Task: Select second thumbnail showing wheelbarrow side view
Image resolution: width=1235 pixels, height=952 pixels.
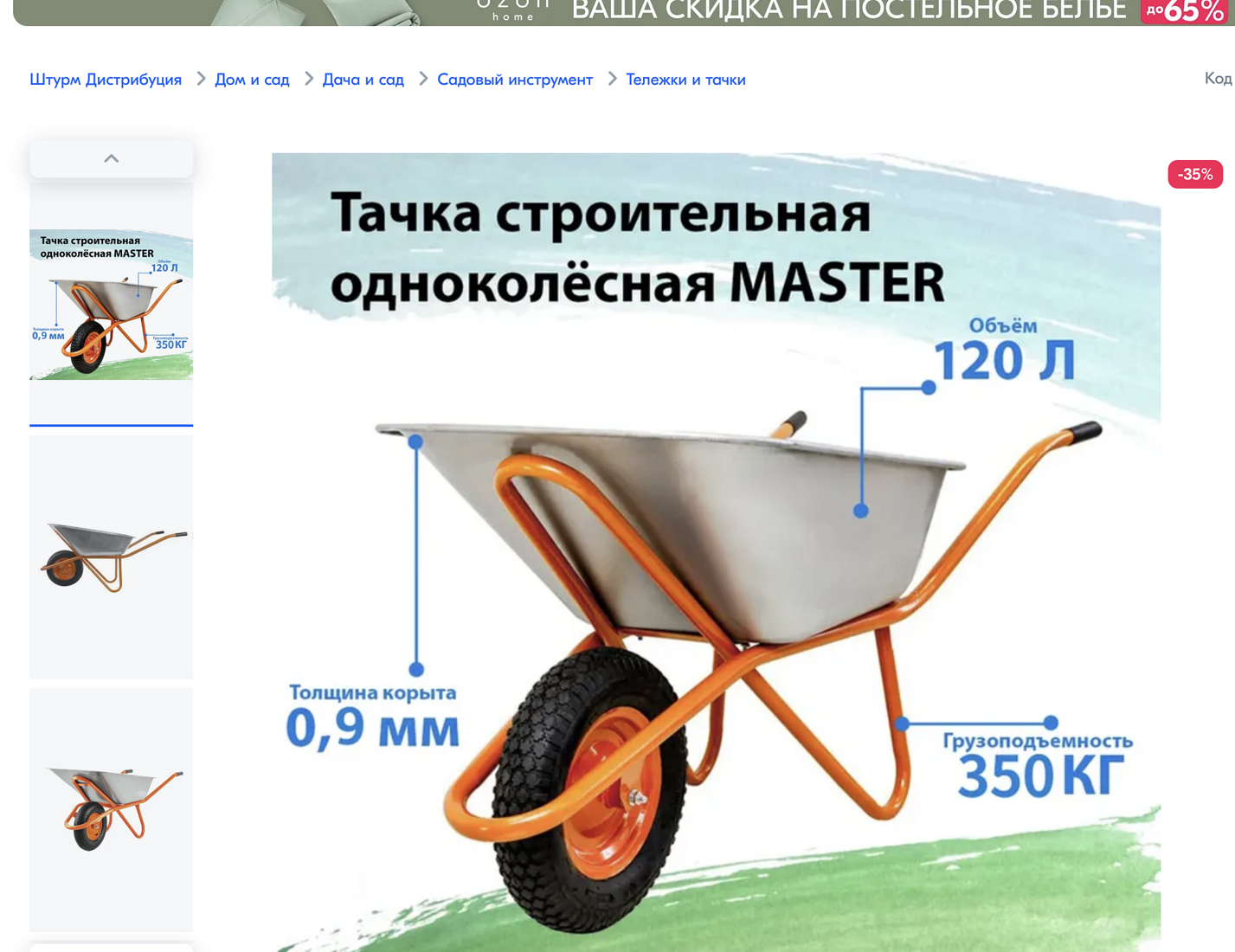Action: 112,556
